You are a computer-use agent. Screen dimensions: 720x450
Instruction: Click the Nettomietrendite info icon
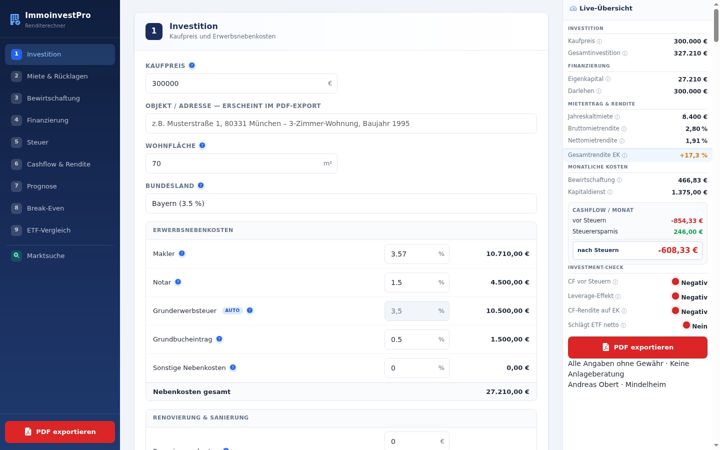[x=622, y=141]
